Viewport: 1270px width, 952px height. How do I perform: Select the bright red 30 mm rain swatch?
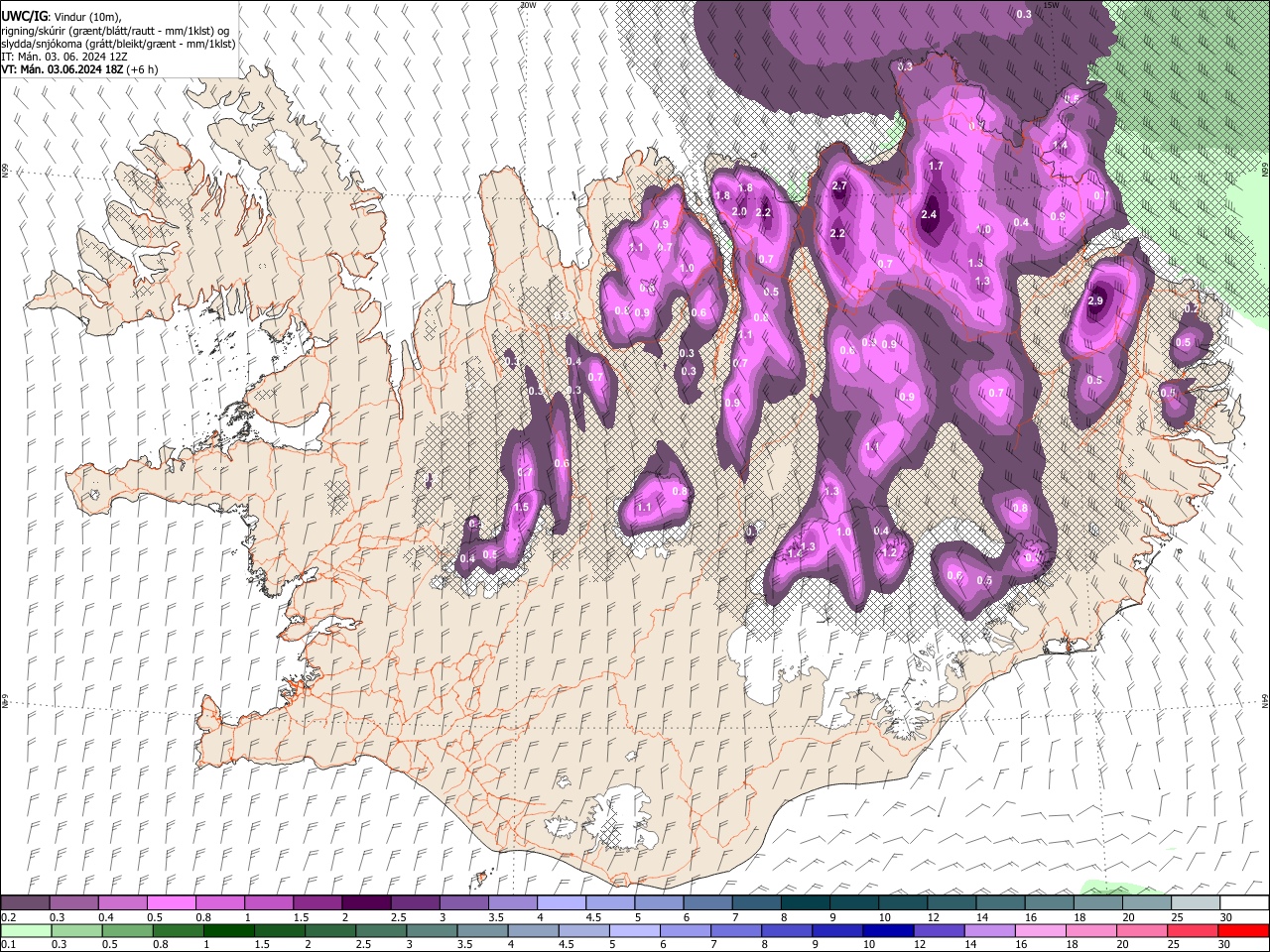click(x=1243, y=930)
